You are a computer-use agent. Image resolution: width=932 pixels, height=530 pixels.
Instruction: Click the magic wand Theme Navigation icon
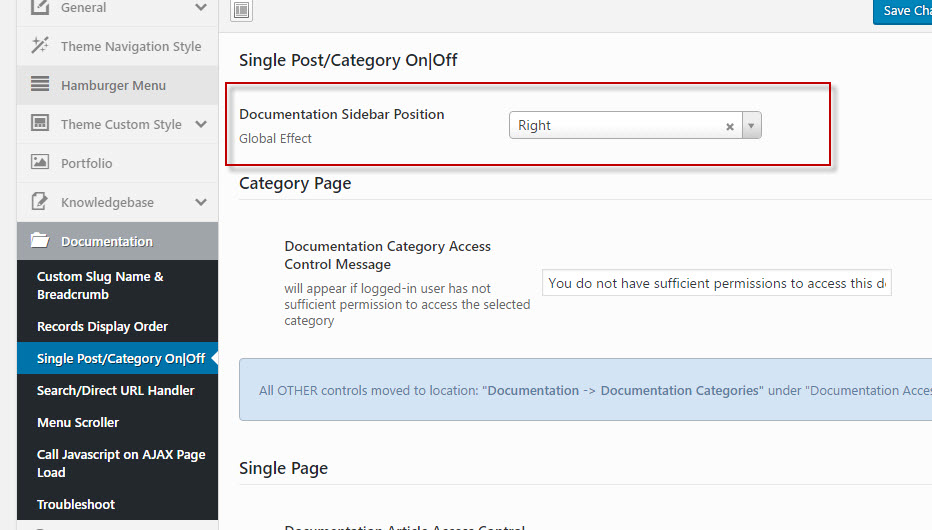pyautogui.click(x=40, y=46)
